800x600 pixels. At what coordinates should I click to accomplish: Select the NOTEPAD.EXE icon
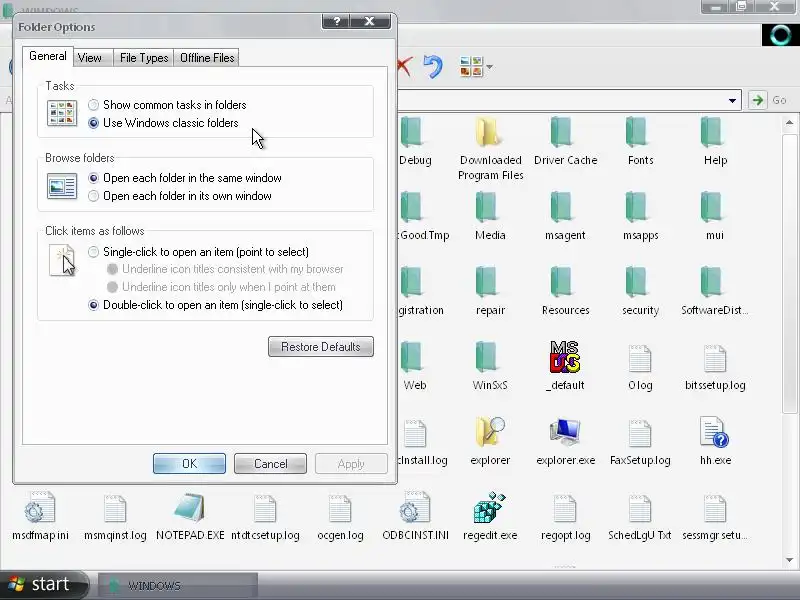[x=190, y=508]
